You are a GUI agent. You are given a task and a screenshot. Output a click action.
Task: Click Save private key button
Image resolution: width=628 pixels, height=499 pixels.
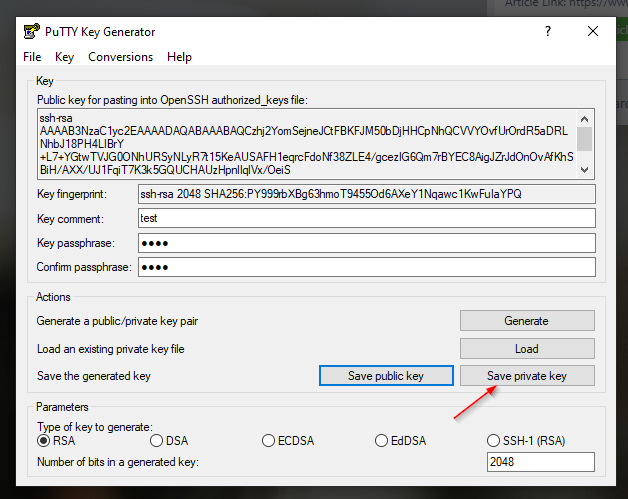pos(527,376)
